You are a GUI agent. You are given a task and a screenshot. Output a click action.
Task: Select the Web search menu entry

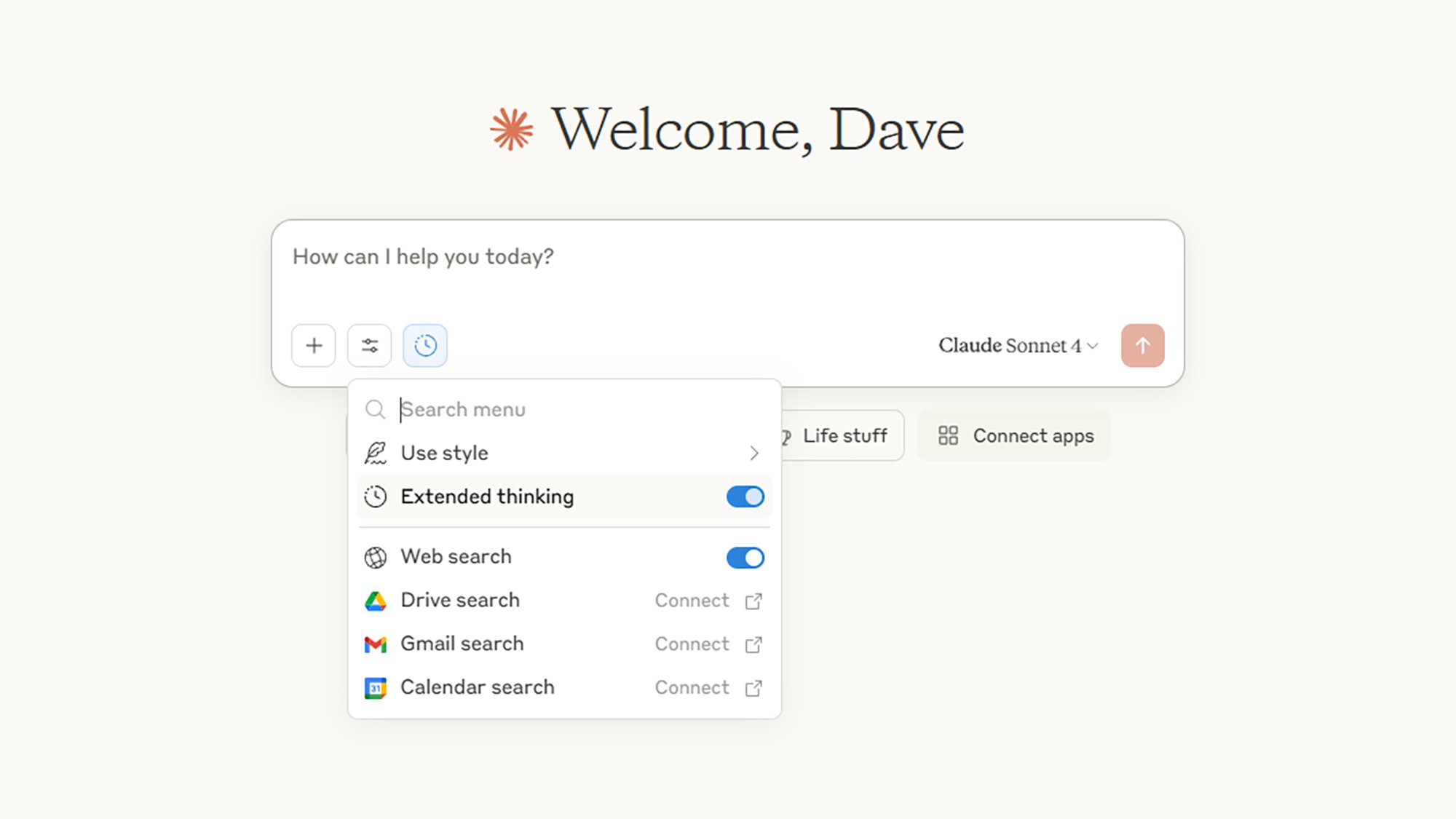(564, 558)
